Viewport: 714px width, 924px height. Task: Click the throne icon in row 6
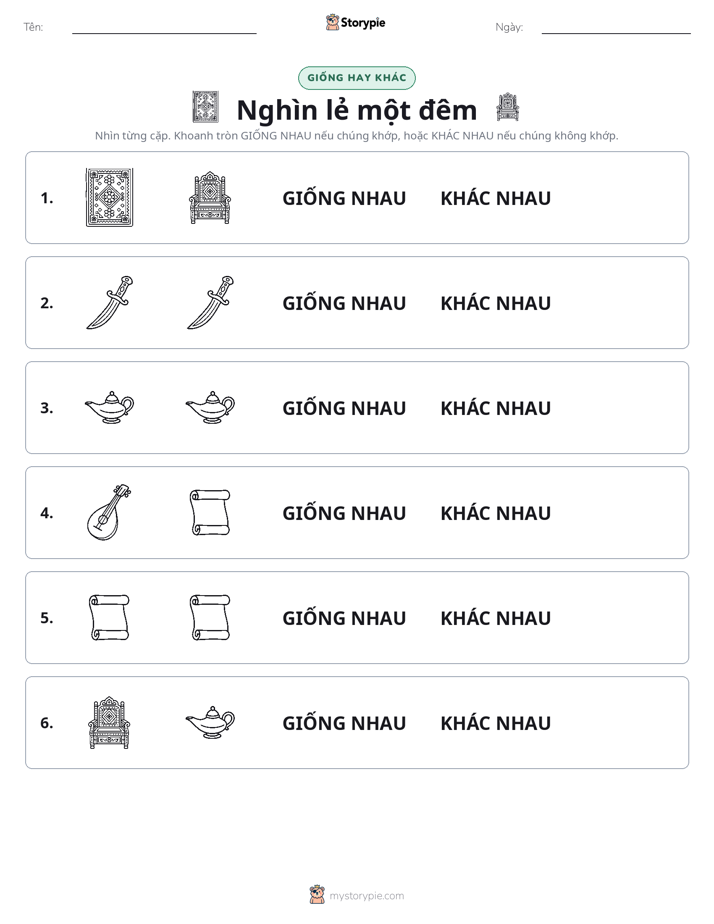(109, 722)
